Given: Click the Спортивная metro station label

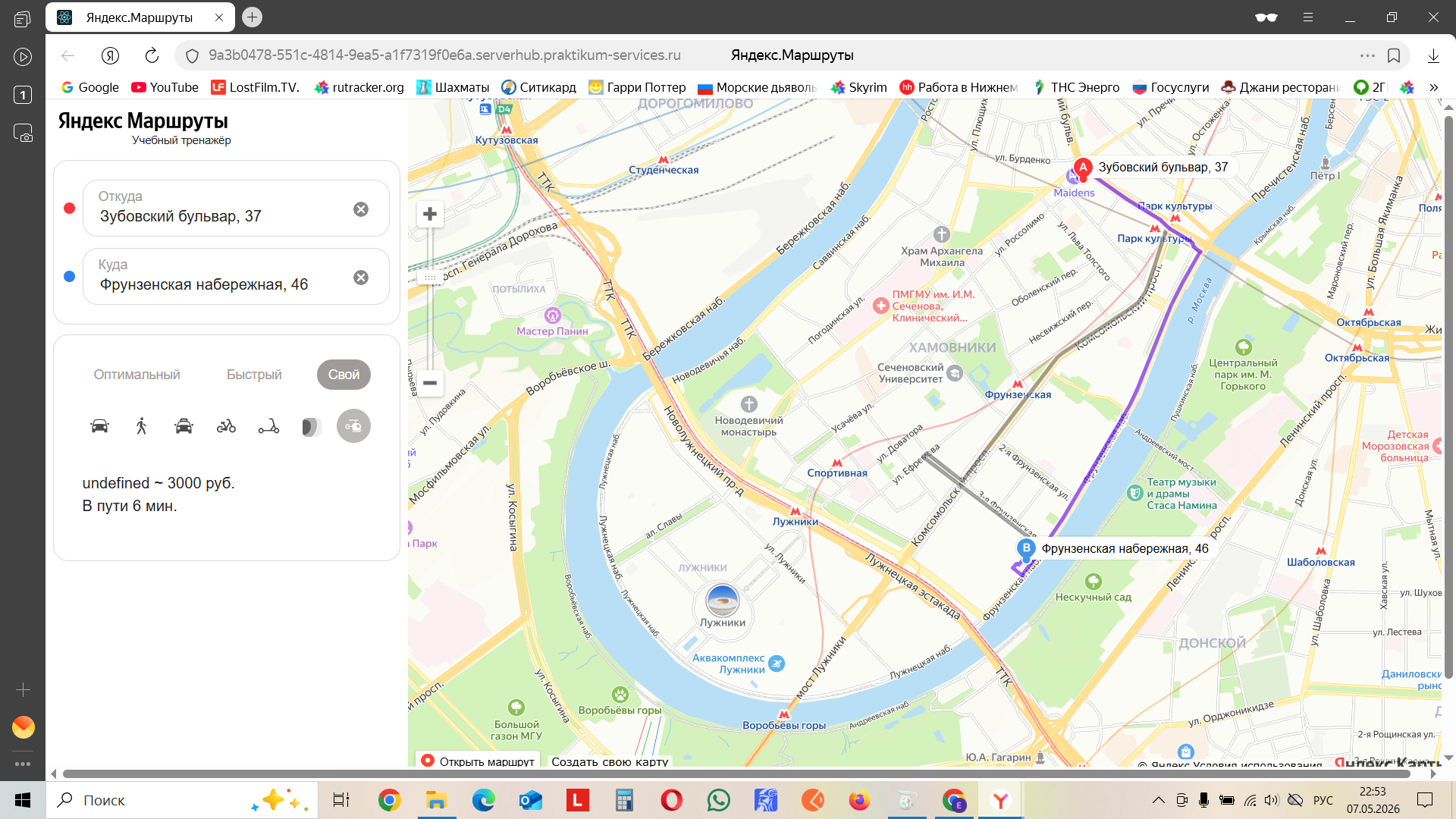Looking at the screenshot, I should click(x=837, y=472).
